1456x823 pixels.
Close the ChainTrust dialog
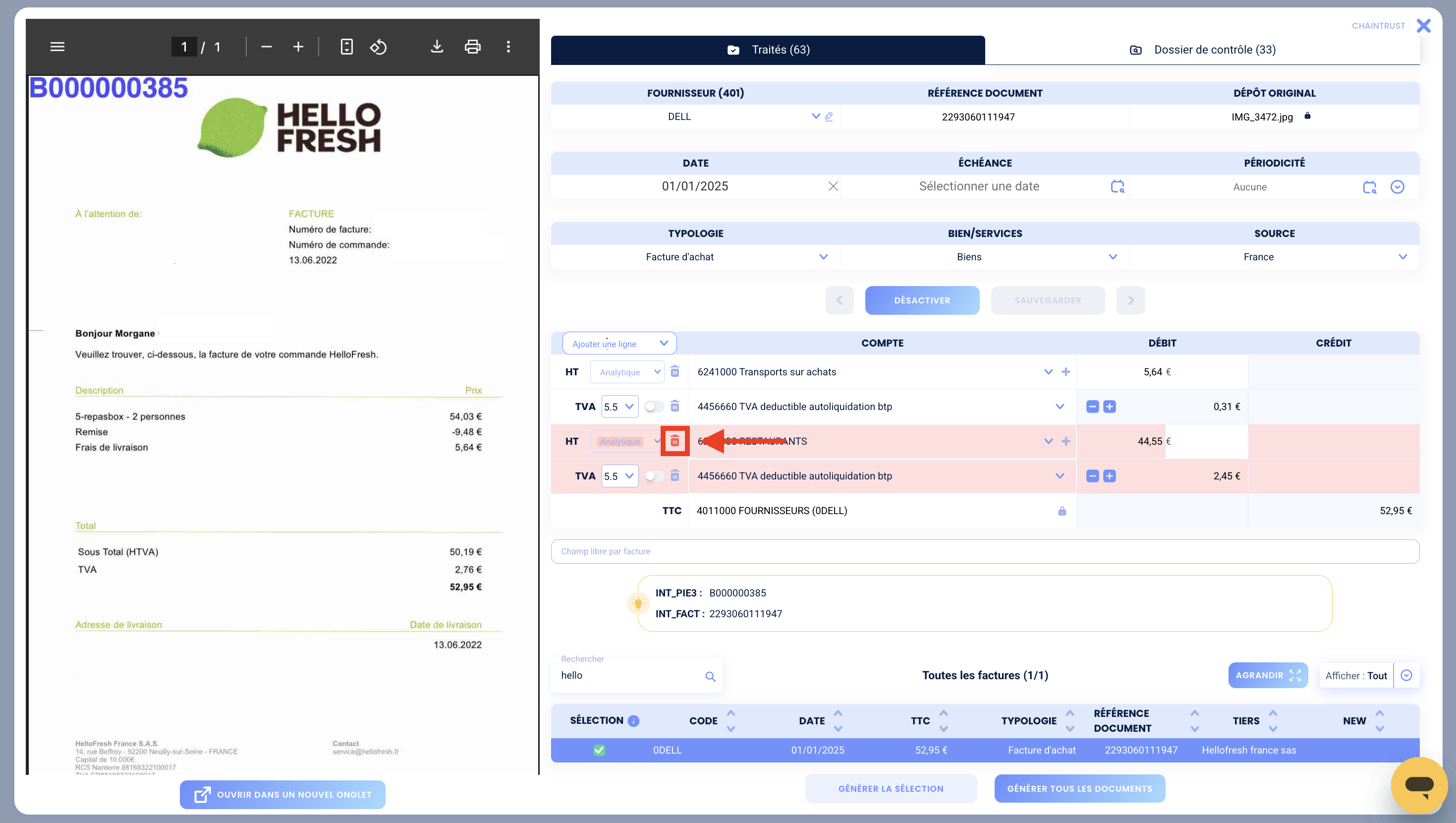1423,25
